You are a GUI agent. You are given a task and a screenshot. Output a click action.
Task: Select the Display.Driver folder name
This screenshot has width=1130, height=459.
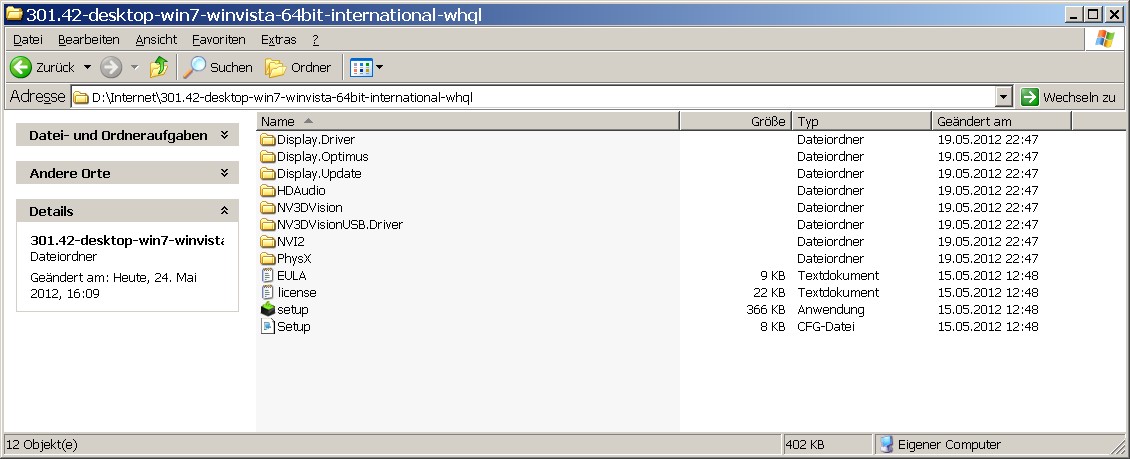[x=316, y=140]
